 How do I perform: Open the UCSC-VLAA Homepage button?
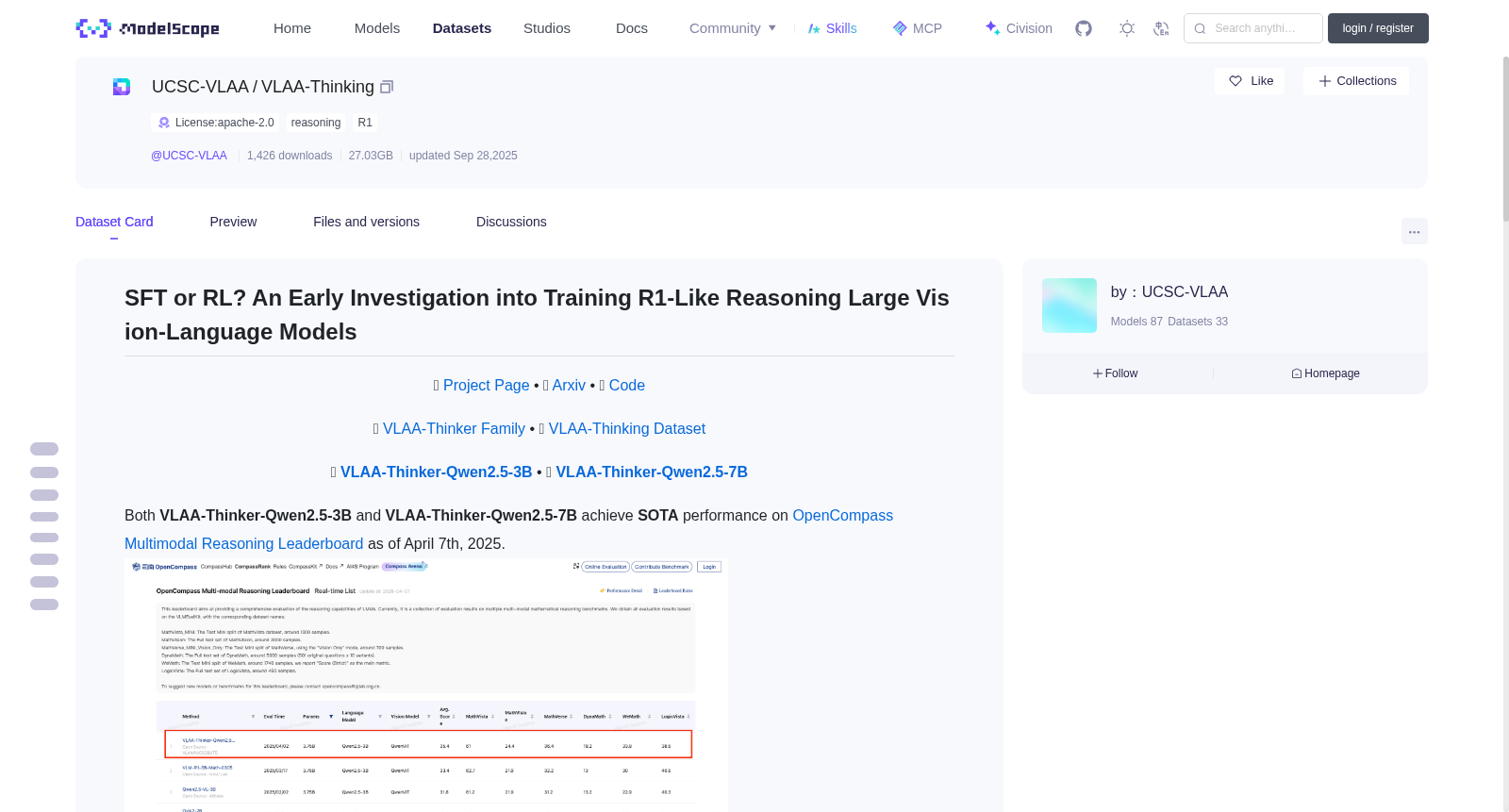1326,373
